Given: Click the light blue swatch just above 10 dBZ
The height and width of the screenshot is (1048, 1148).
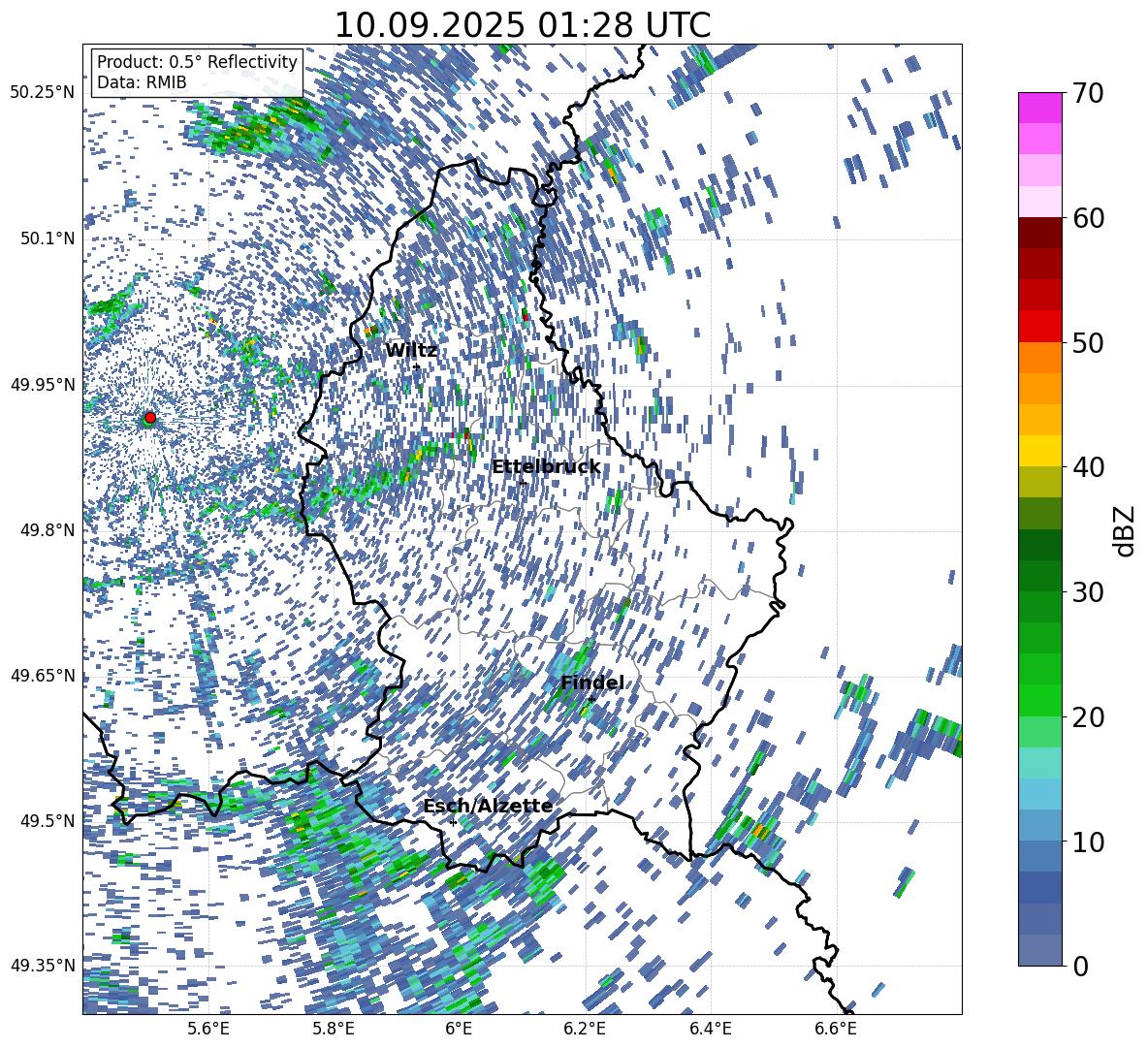Looking at the screenshot, I should (x=1039, y=825).
